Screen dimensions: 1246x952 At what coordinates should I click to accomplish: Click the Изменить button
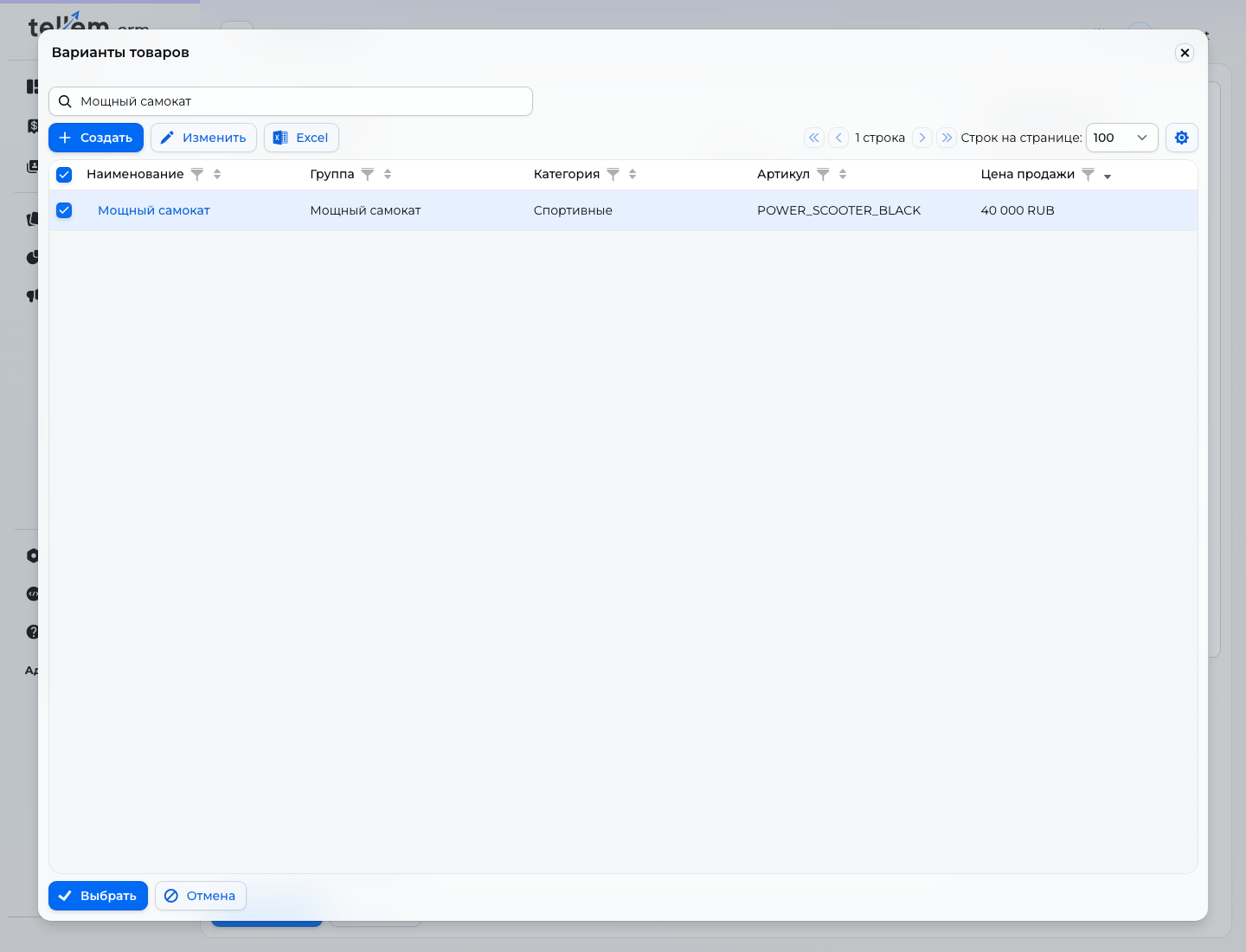coord(203,138)
